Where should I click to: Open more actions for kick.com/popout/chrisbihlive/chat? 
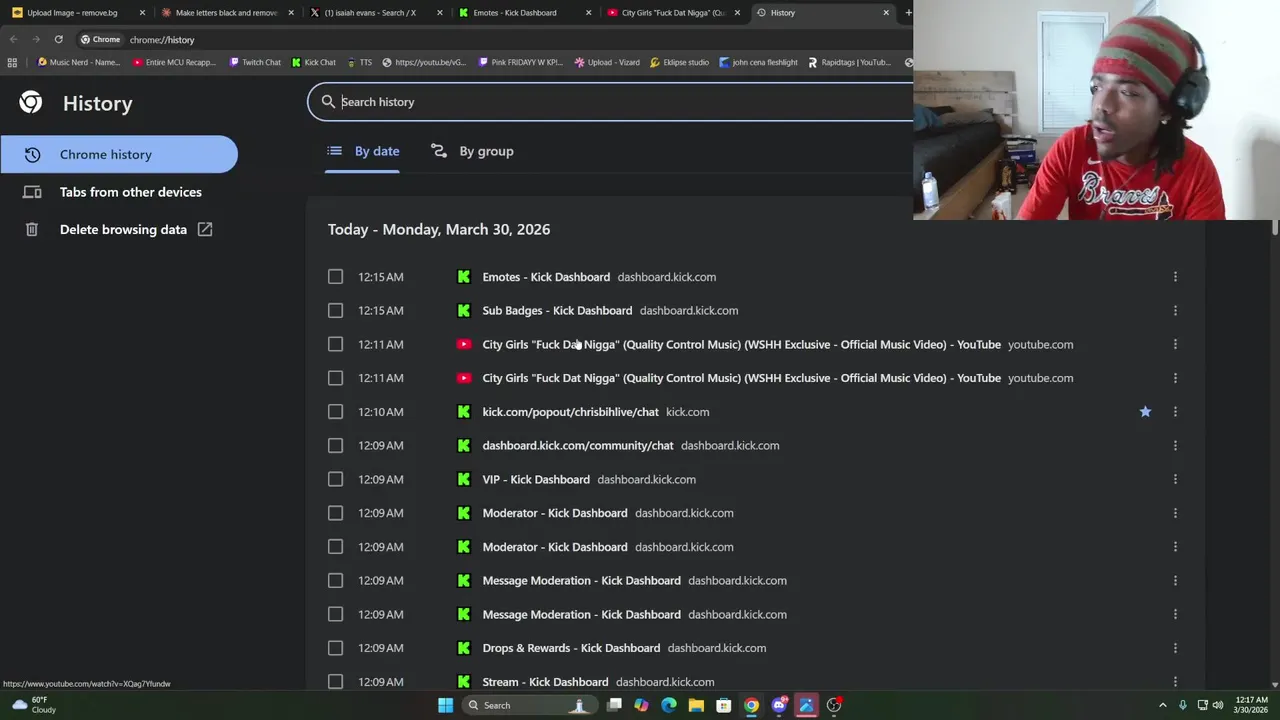[x=1175, y=412]
